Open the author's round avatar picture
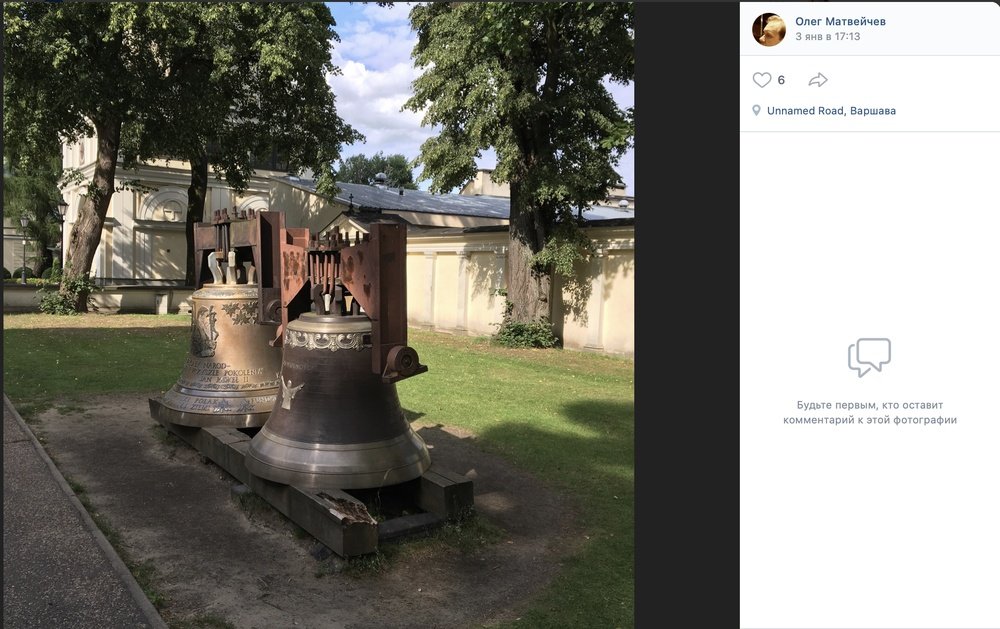The width and height of the screenshot is (1000, 629). click(769, 29)
